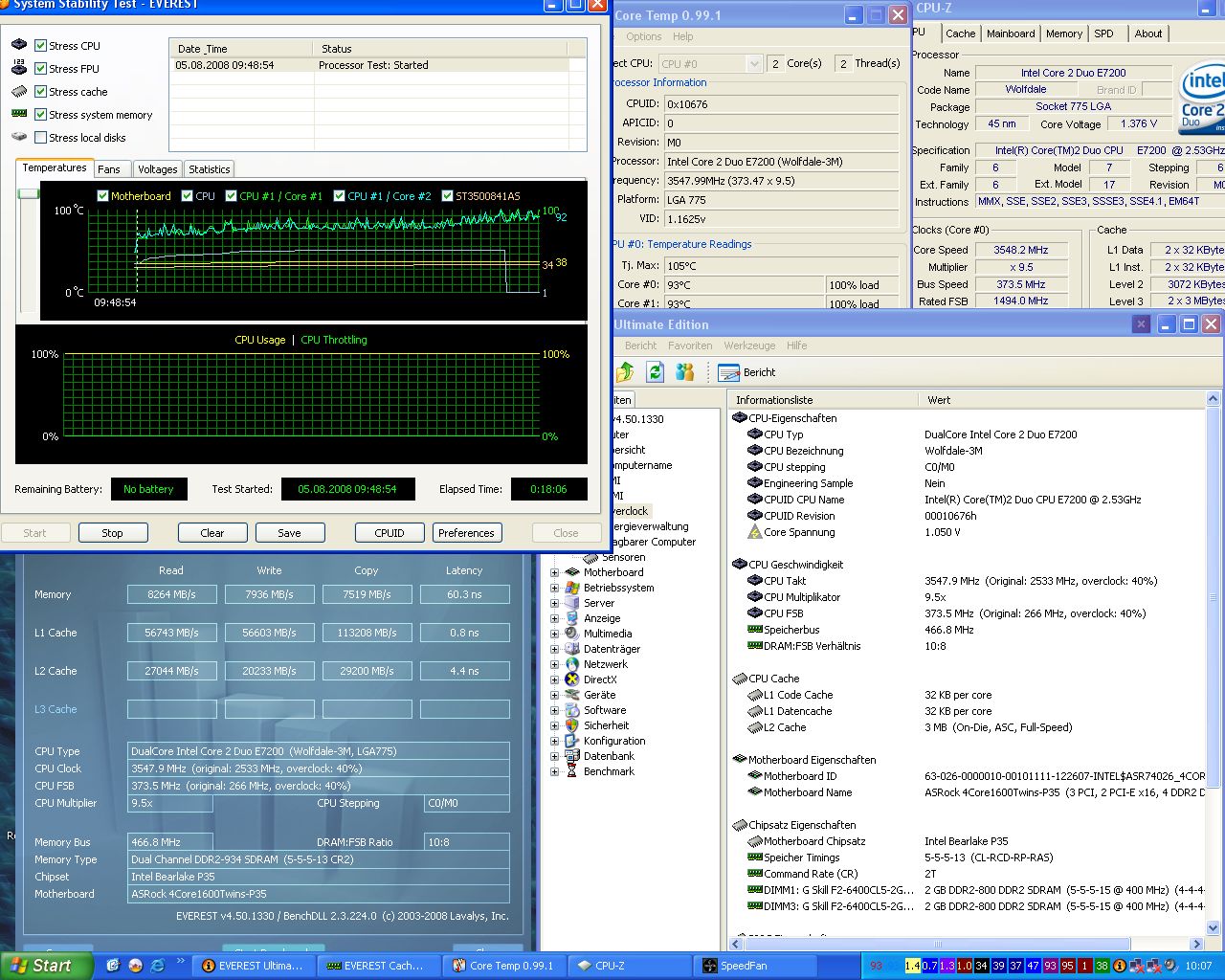Click the Chipsatz Eigenschaften group icon
1225x980 pixels.
pos(739,825)
